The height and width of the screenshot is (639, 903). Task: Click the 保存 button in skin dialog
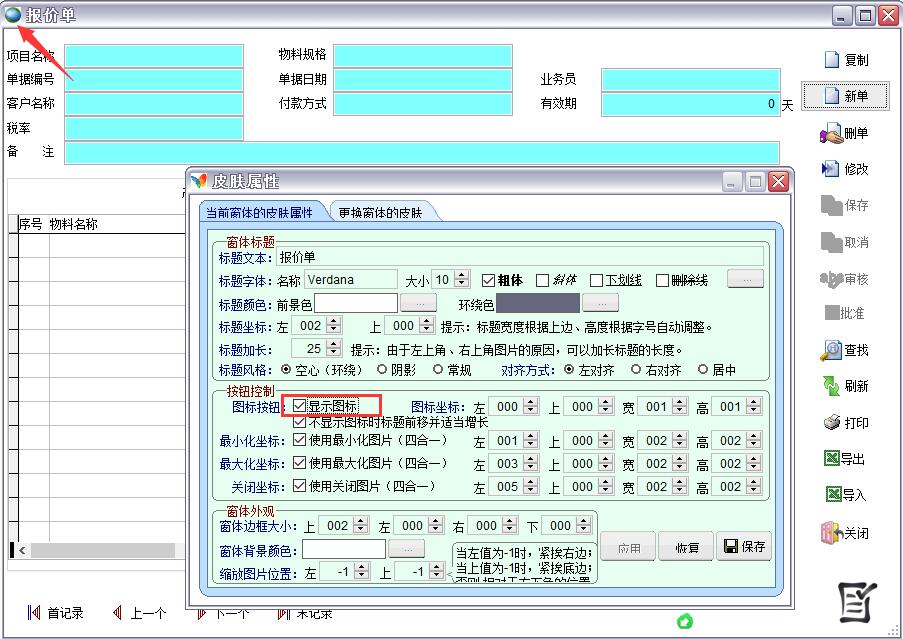point(745,547)
